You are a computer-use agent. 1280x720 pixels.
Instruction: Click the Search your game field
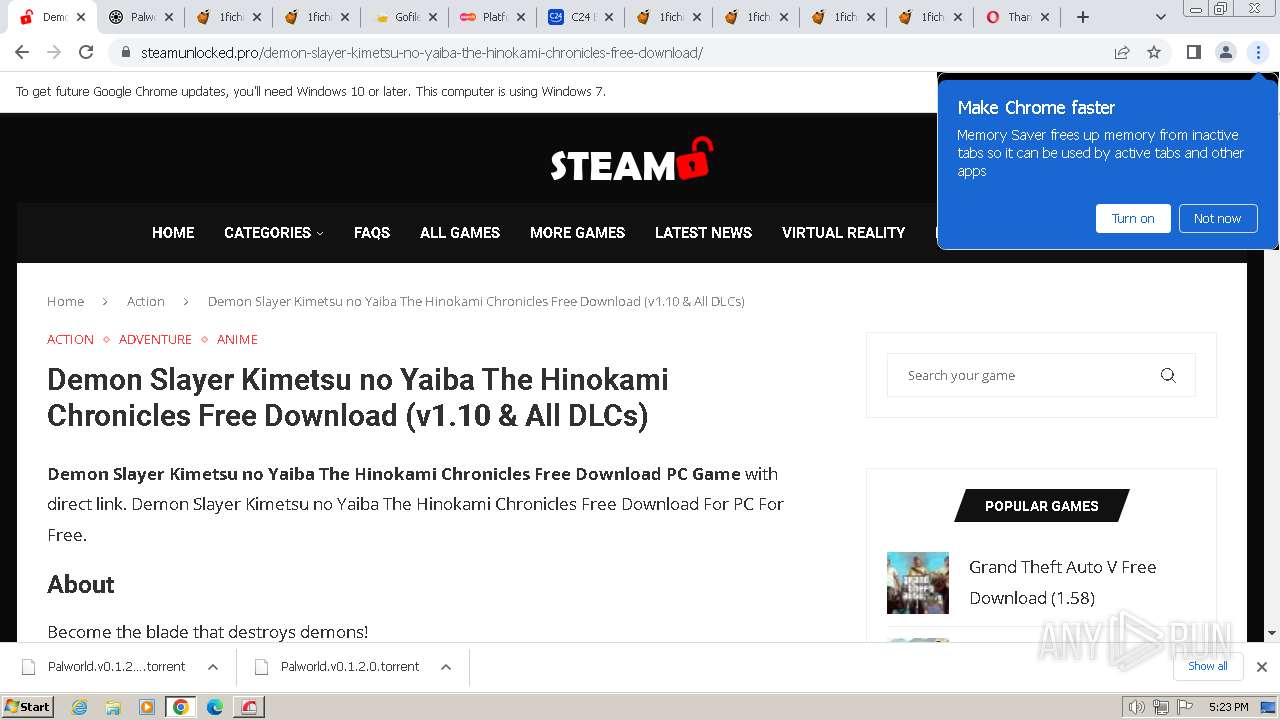[x=1041, y=375]
